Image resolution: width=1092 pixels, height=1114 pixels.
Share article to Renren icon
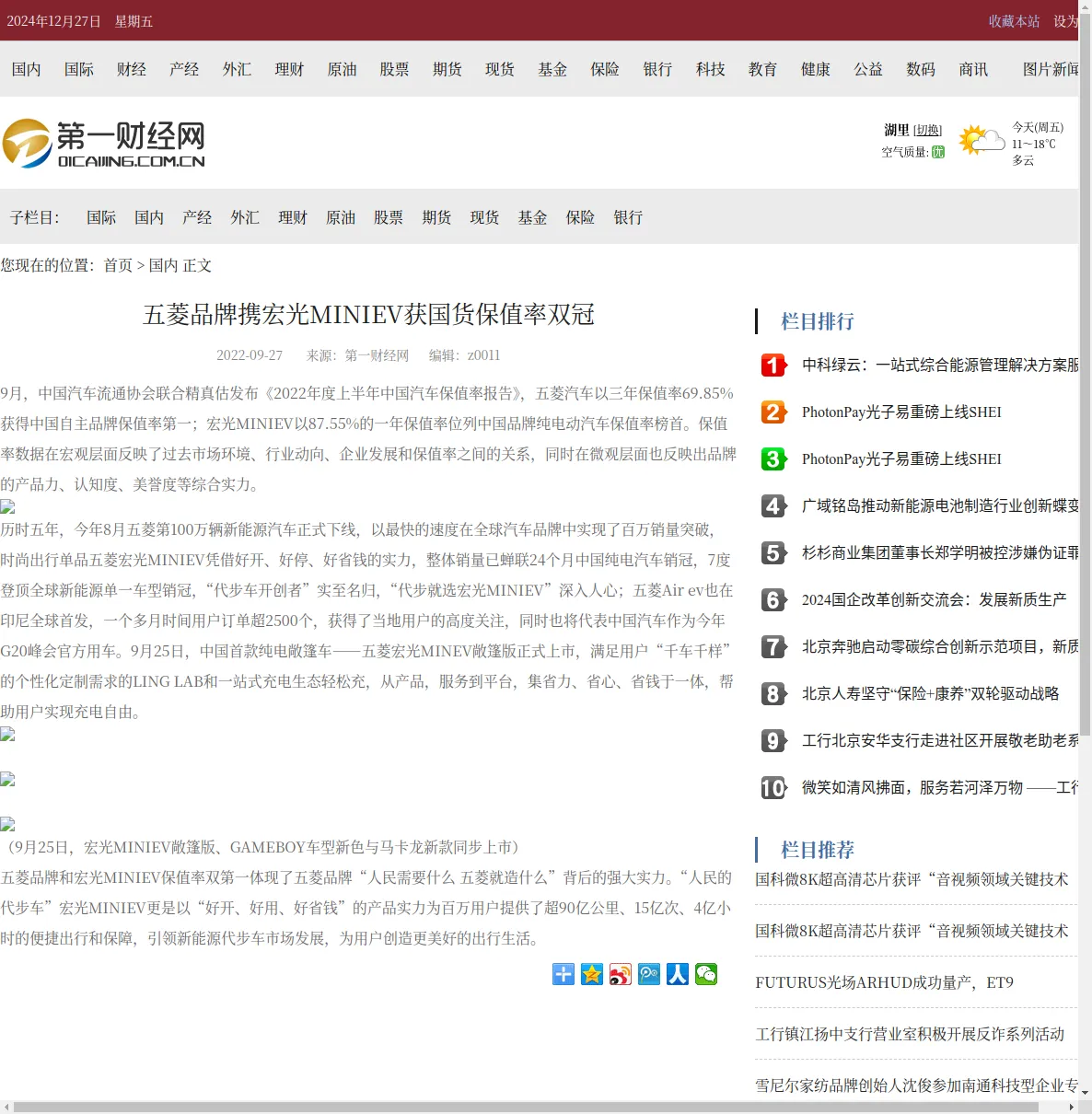(x=678, y=974)
